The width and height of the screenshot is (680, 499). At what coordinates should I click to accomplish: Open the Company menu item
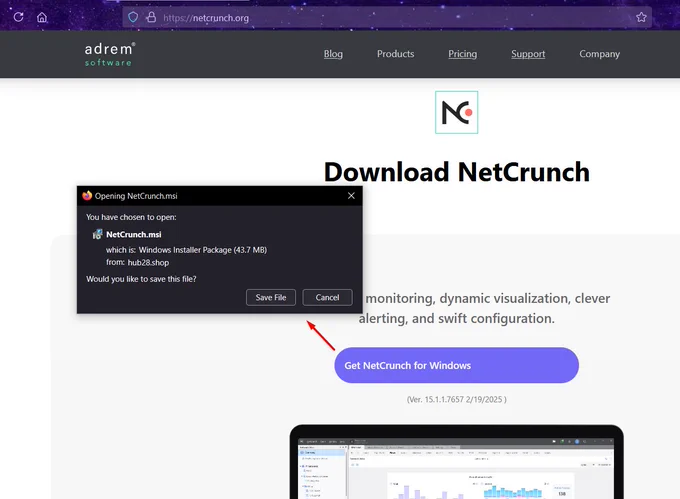(x=599, y=54)
